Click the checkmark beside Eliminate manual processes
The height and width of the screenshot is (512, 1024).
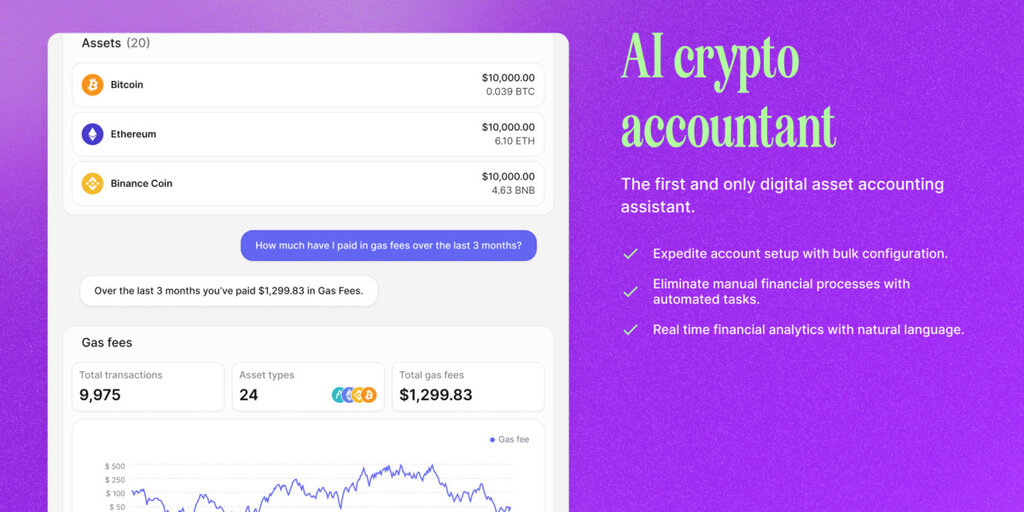[x=630, y=292]
